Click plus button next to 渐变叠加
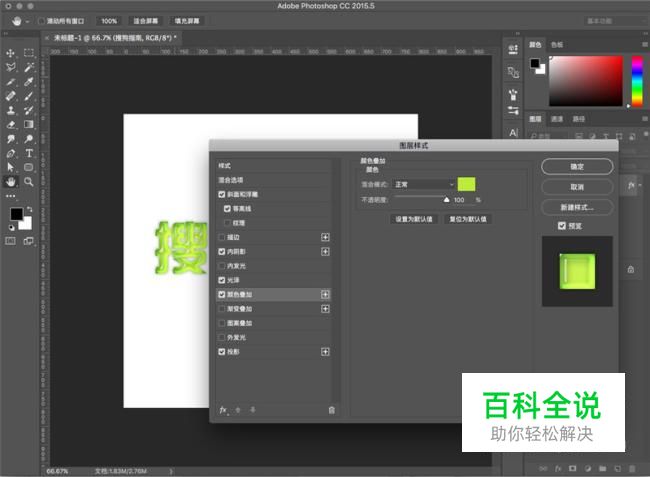This screenshot has height=477, width=650. (325, 309)
